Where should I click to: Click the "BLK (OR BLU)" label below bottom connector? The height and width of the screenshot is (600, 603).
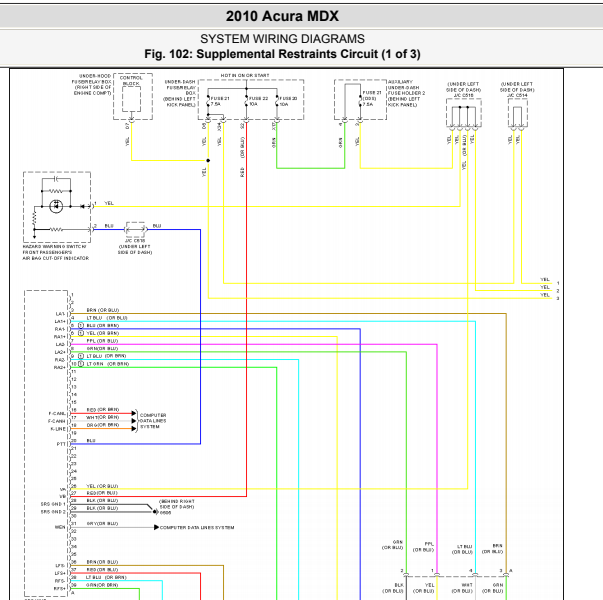pyautogui.click(x=393, y=588)
